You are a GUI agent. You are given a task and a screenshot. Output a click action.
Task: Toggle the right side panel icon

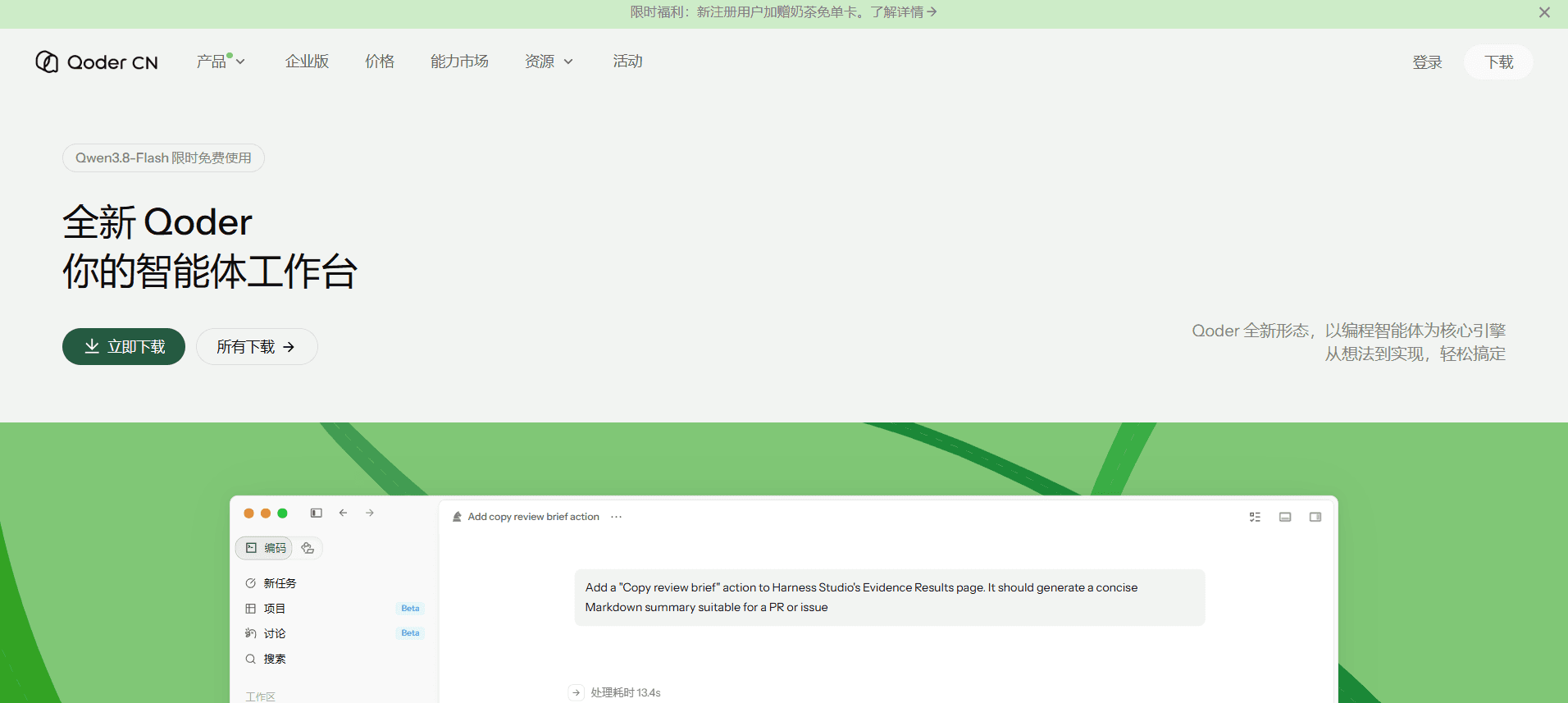[1315, 517]
